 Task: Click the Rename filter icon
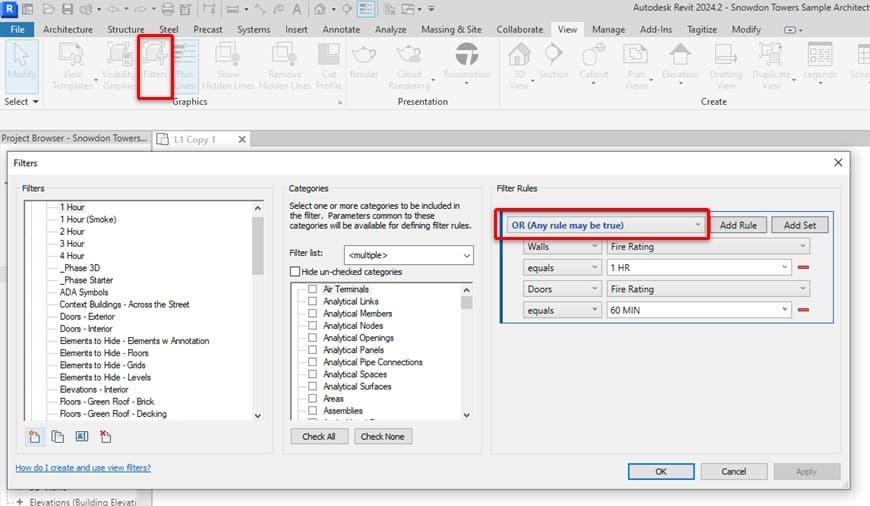pos(82,437)
